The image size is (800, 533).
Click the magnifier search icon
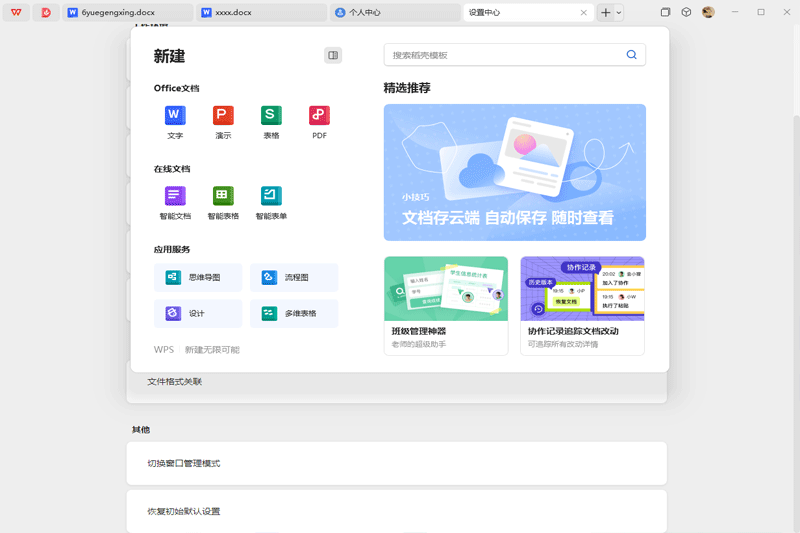[631, 55]
